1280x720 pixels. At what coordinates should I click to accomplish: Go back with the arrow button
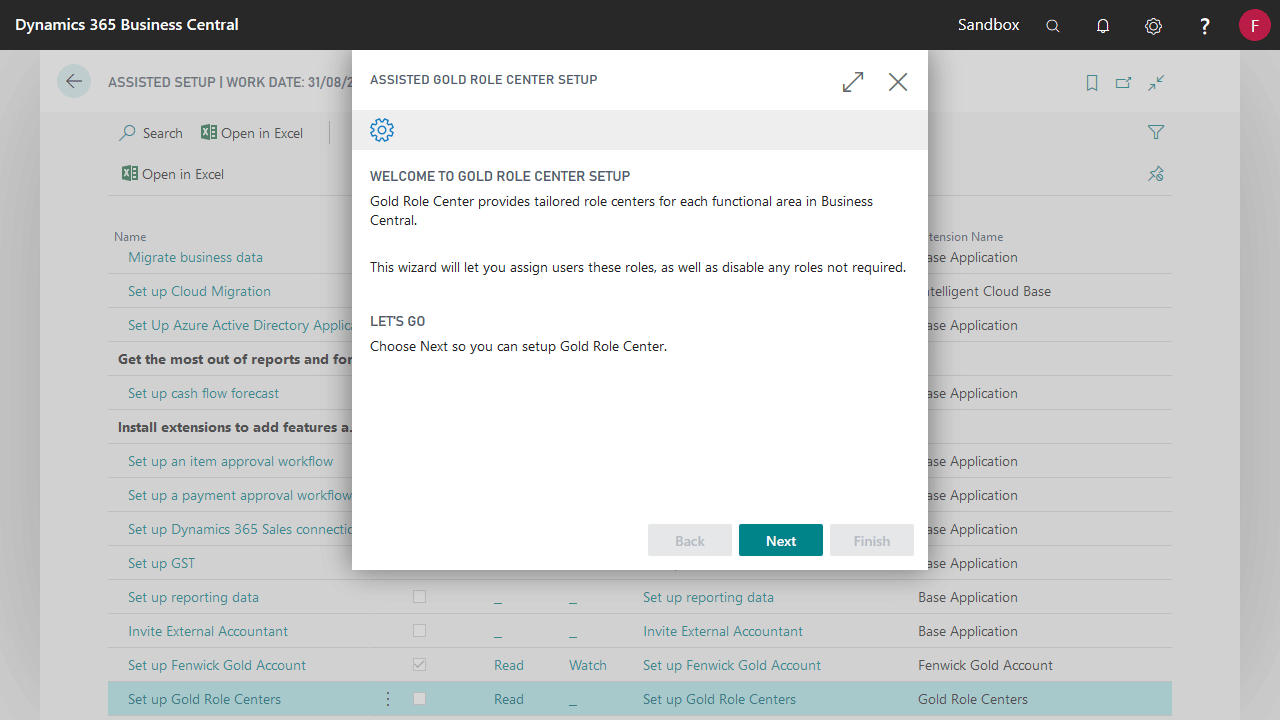(74, 81)
